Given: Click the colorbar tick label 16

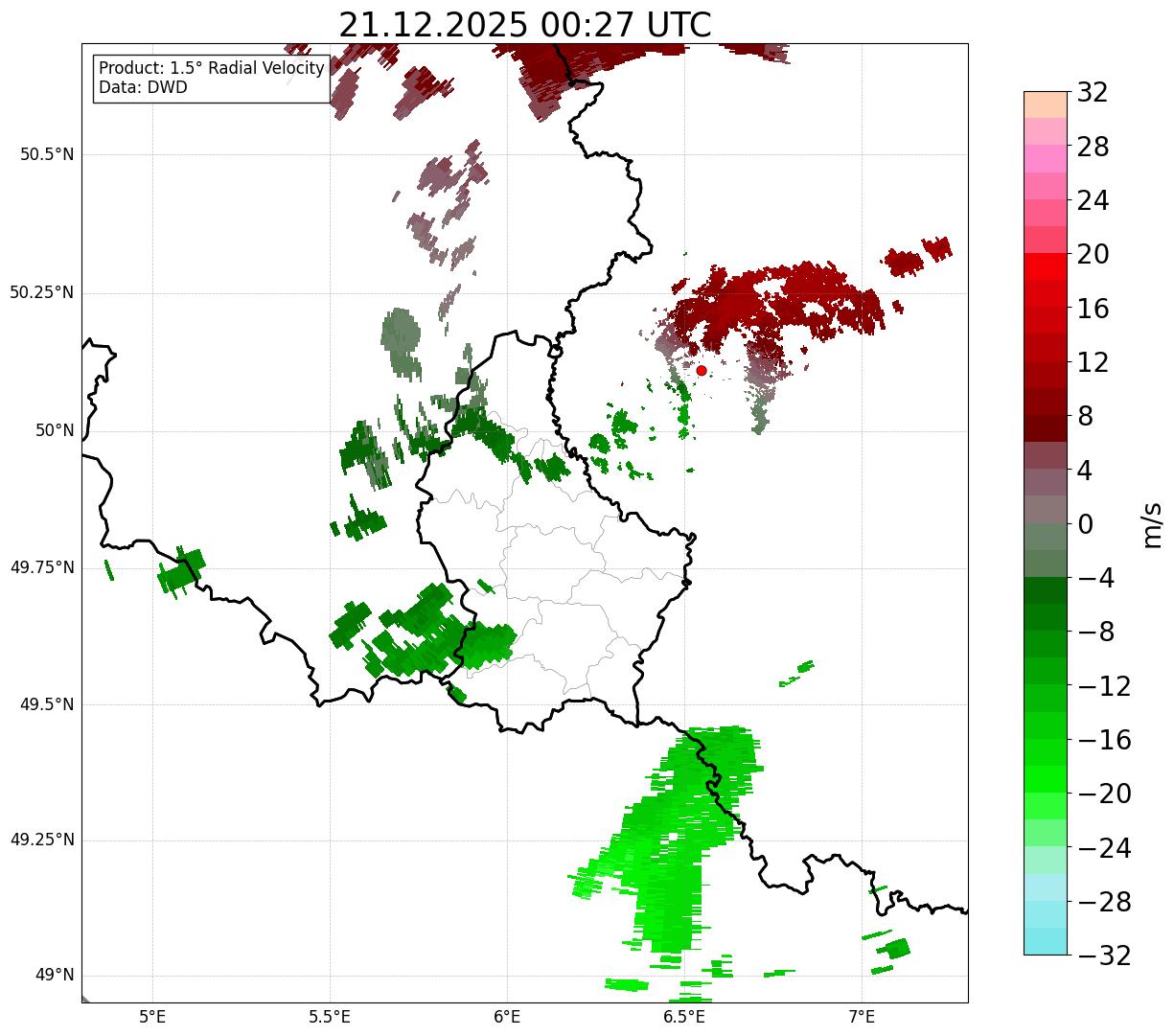Looking at the screenshot, I should click(x=1093, y=309).
